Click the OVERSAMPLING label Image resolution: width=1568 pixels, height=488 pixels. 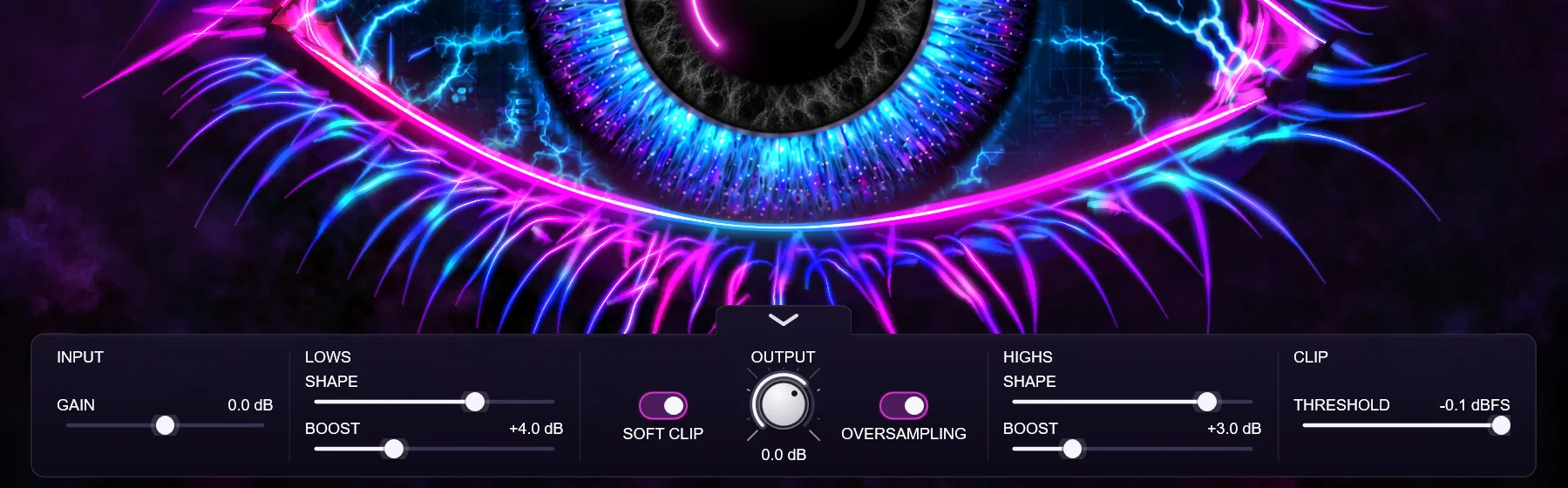(904, 434)
